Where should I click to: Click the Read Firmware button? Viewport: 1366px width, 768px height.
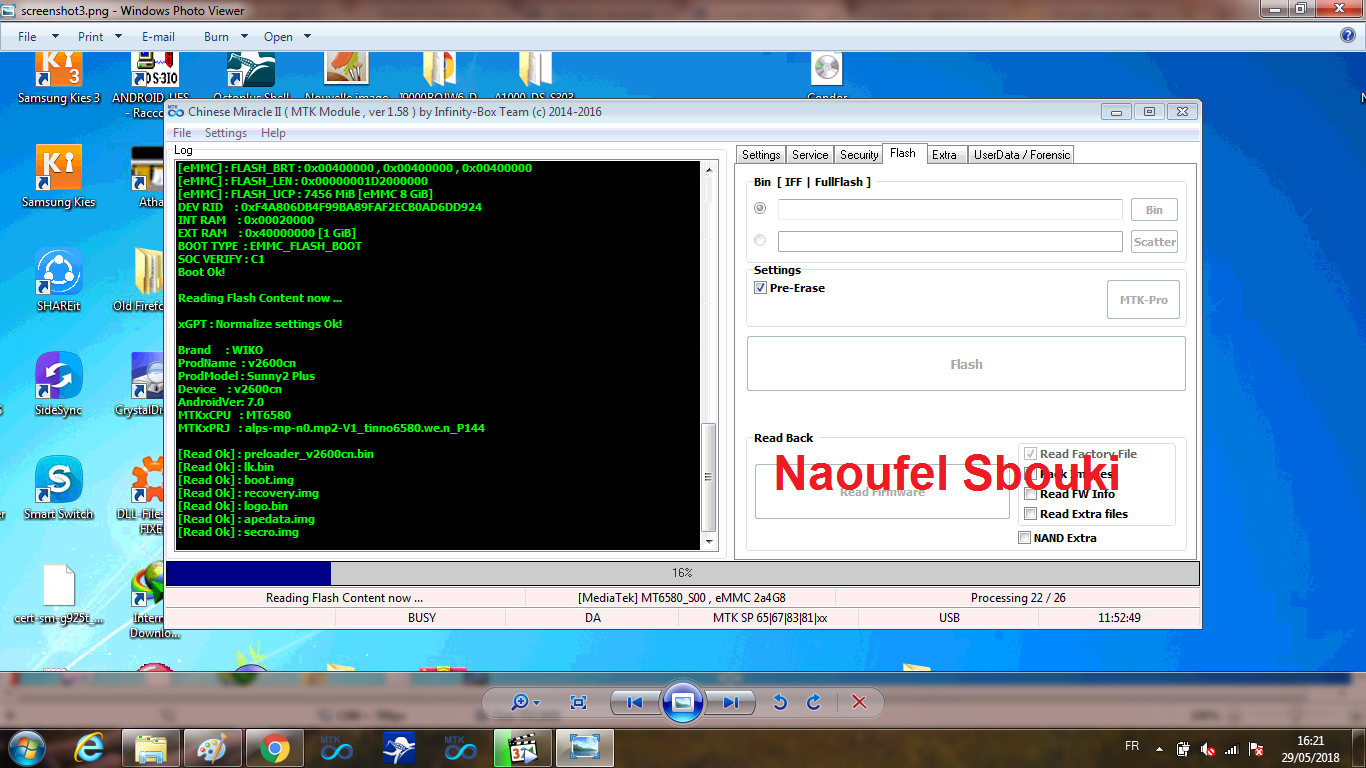tap(882, 491)
